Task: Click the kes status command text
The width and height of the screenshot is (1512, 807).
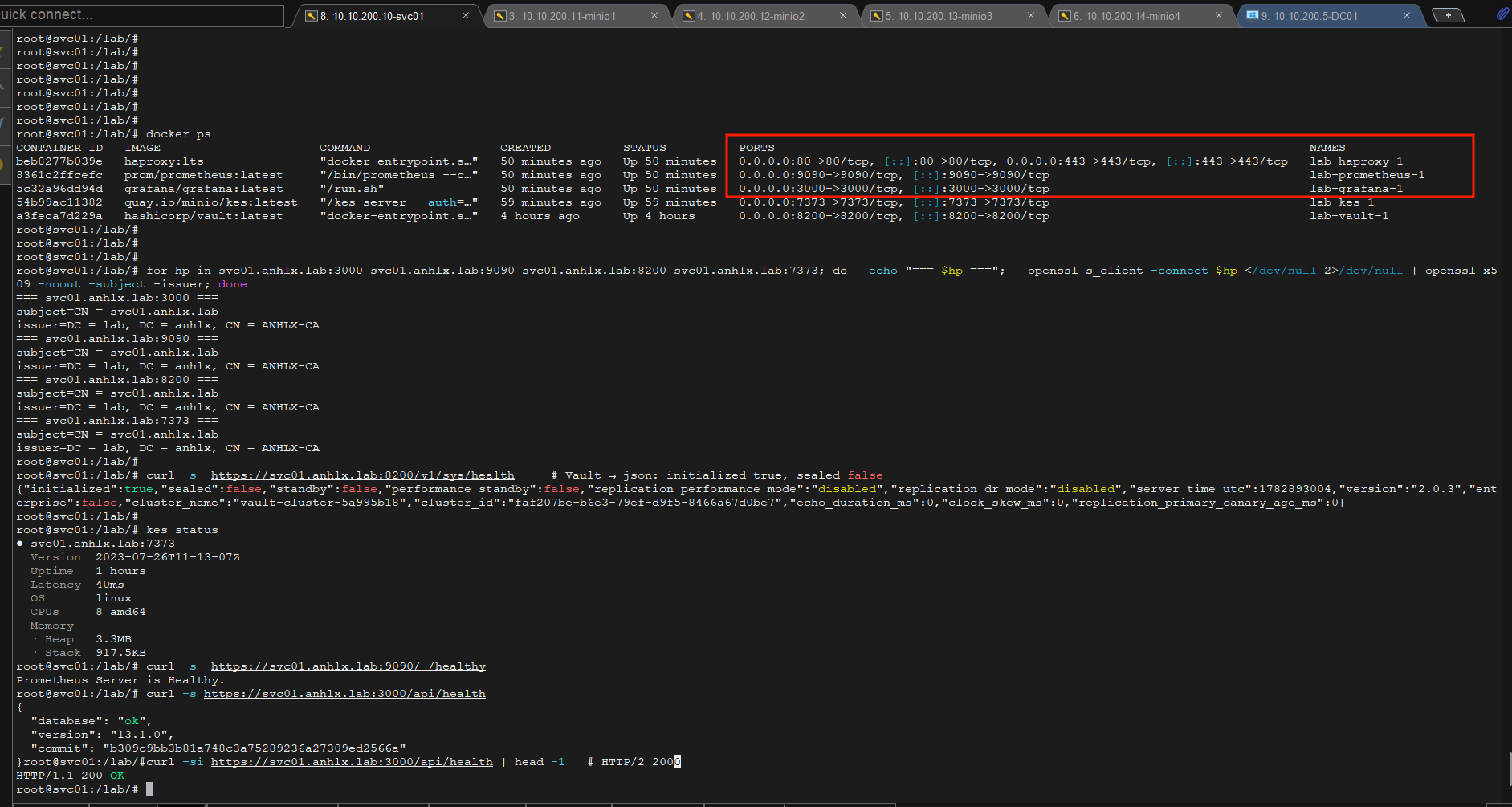Action: [182, 530]
